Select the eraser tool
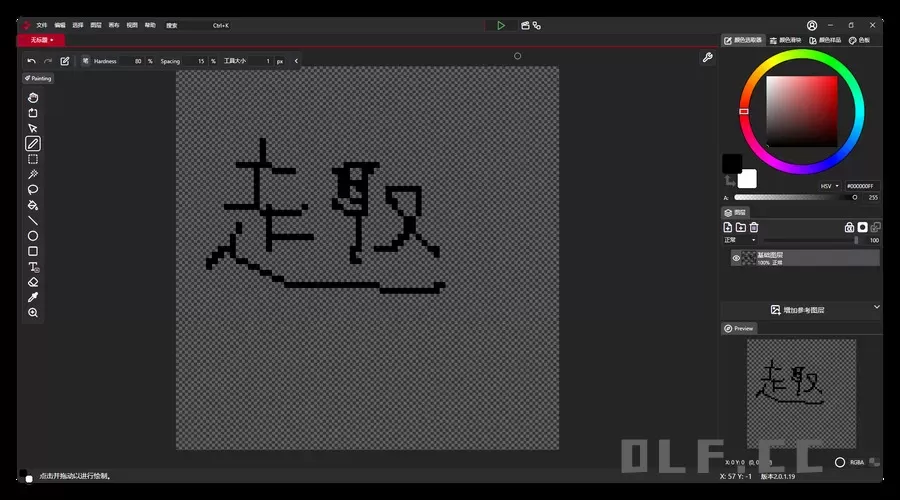This screenshot has height=500, width=900. pos(33,282)
